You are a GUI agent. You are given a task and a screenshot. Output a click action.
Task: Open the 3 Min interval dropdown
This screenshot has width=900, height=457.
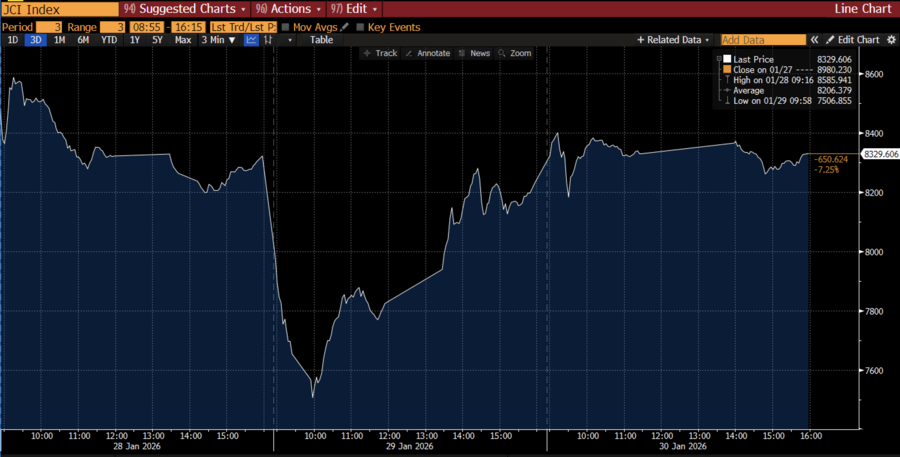point(218,40)
